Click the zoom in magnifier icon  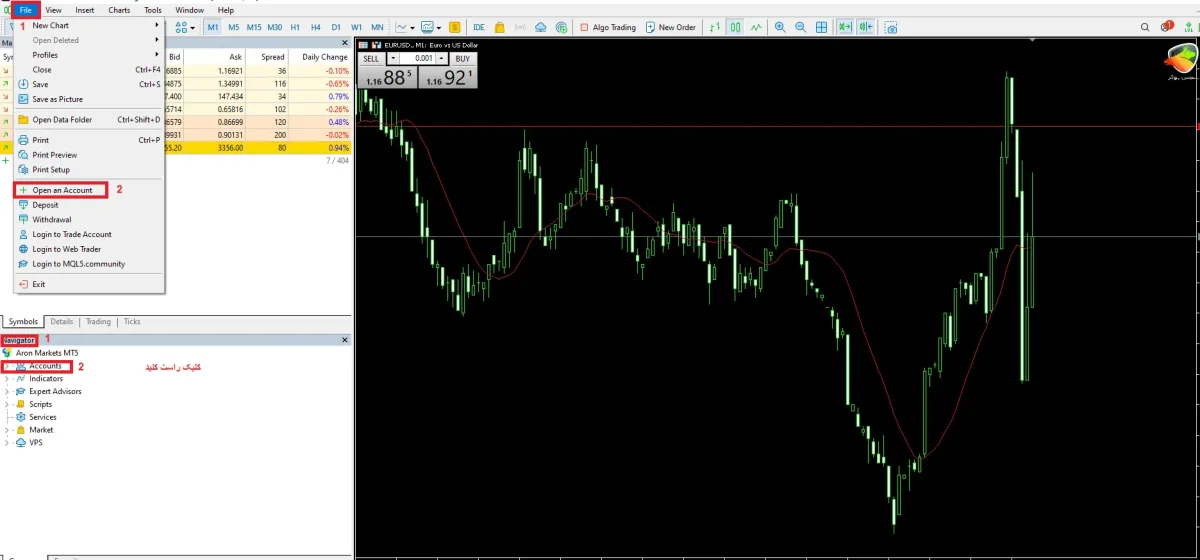click(780, 27)
